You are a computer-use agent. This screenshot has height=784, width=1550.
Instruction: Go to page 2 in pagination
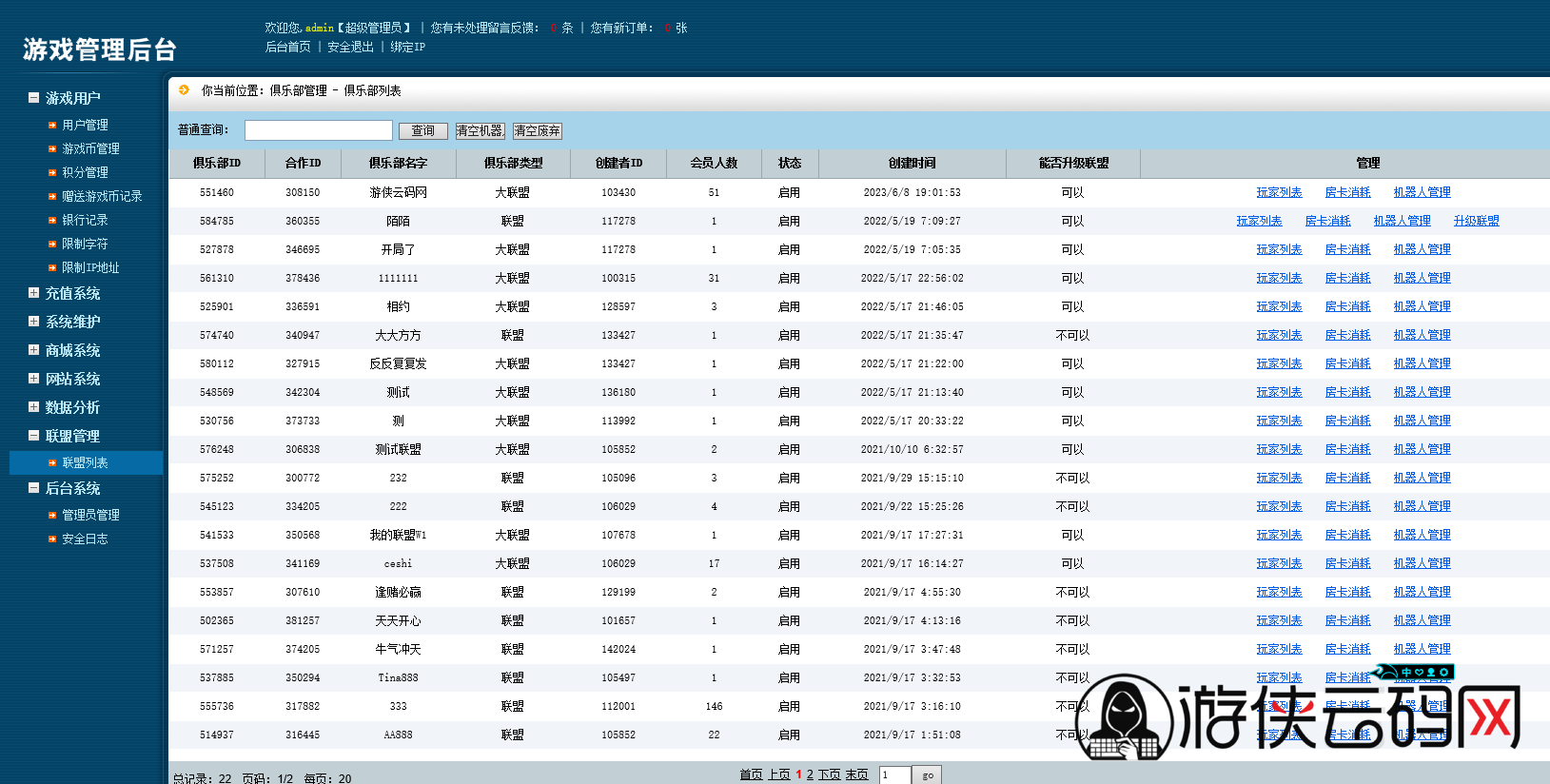(x=810, y=774)
